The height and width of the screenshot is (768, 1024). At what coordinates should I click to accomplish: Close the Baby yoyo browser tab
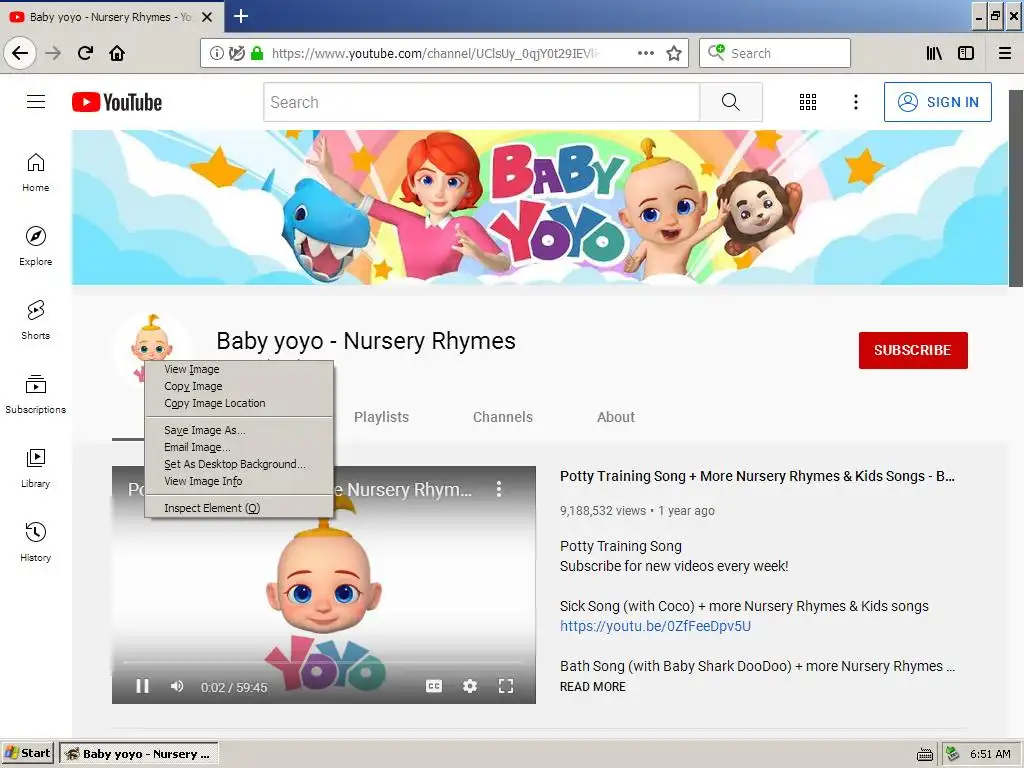[x=207, y=17]
